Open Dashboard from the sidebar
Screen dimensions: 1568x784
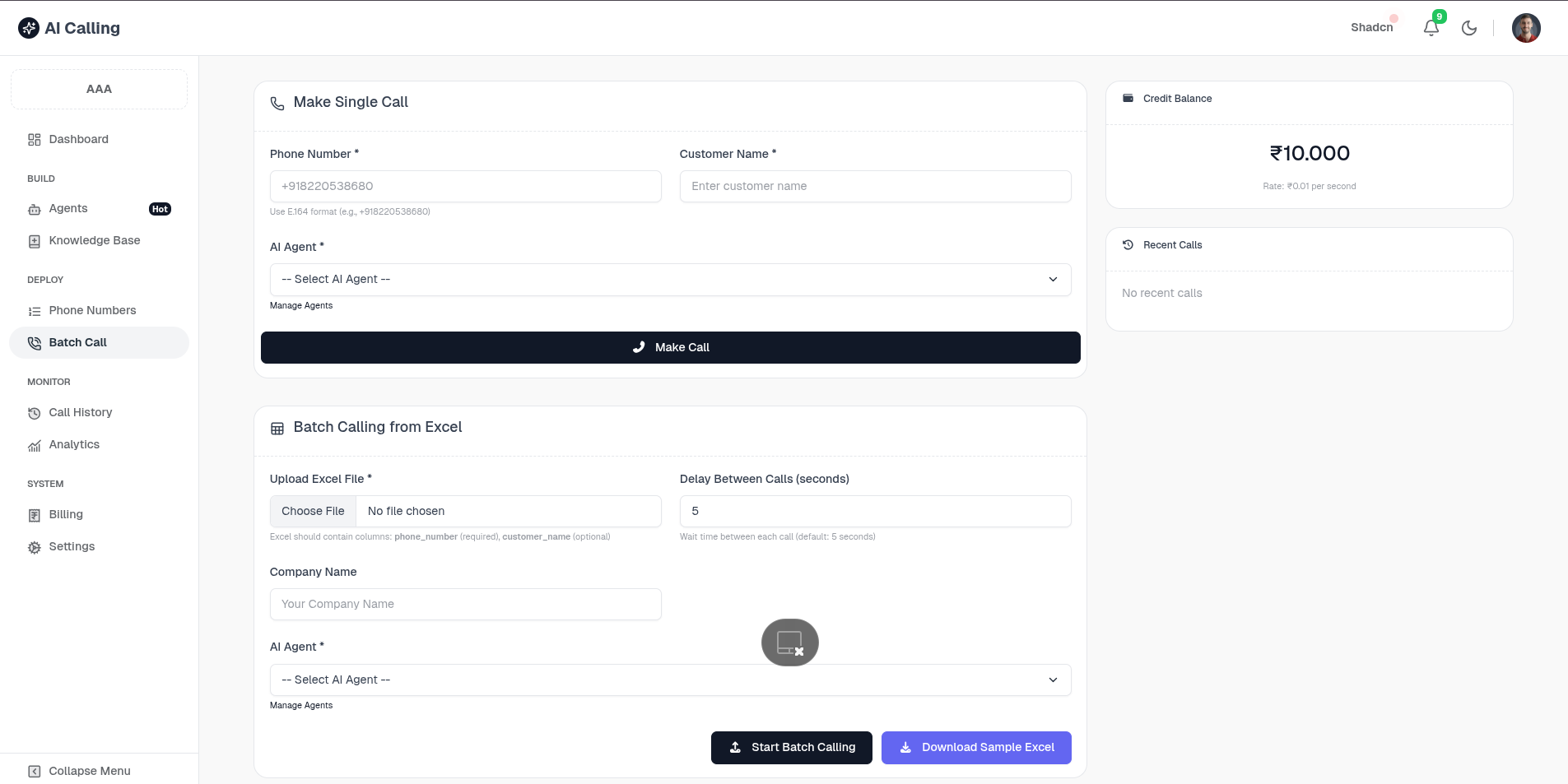[78, 139]
